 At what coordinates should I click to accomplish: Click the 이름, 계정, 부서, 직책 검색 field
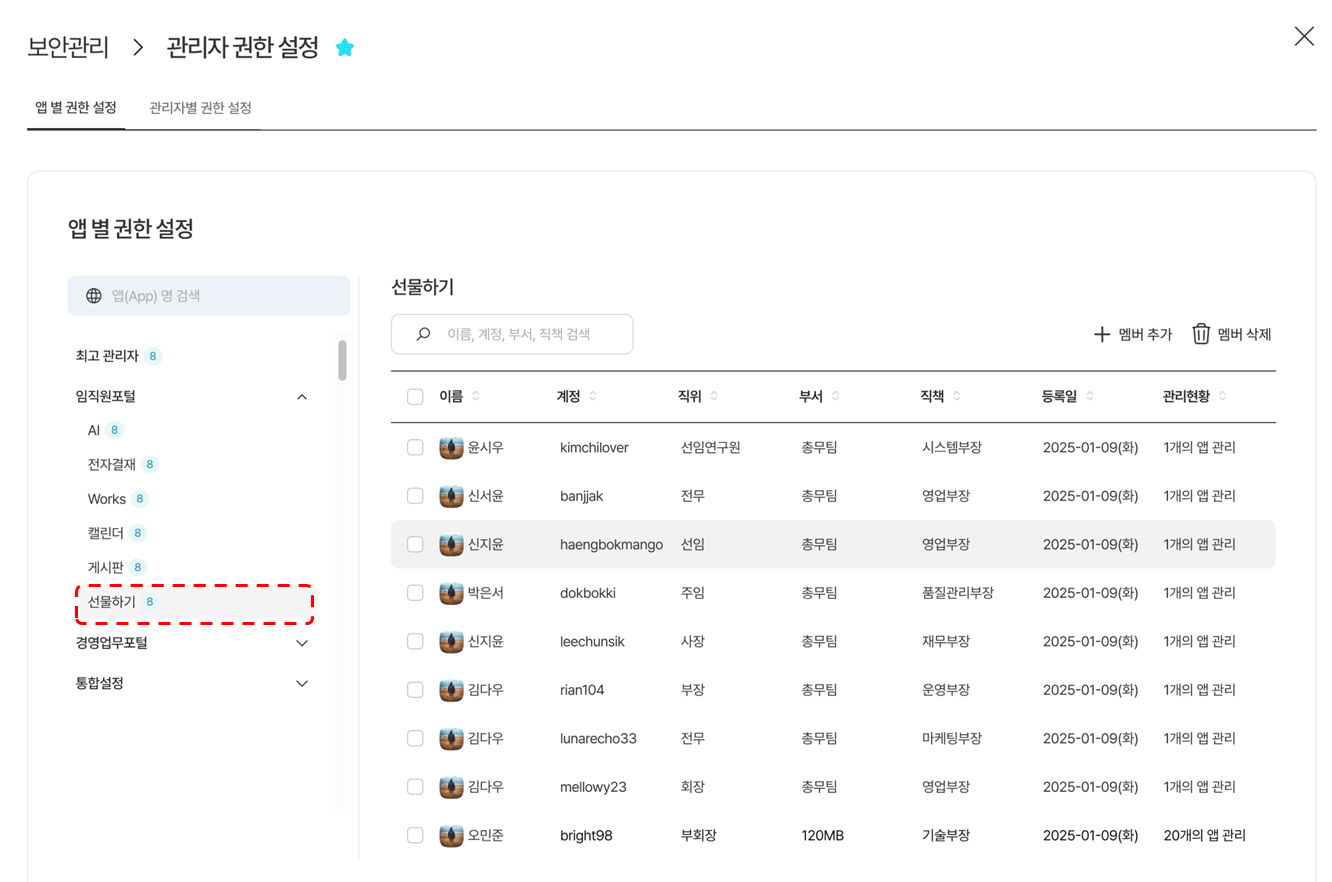pos(530,335)
